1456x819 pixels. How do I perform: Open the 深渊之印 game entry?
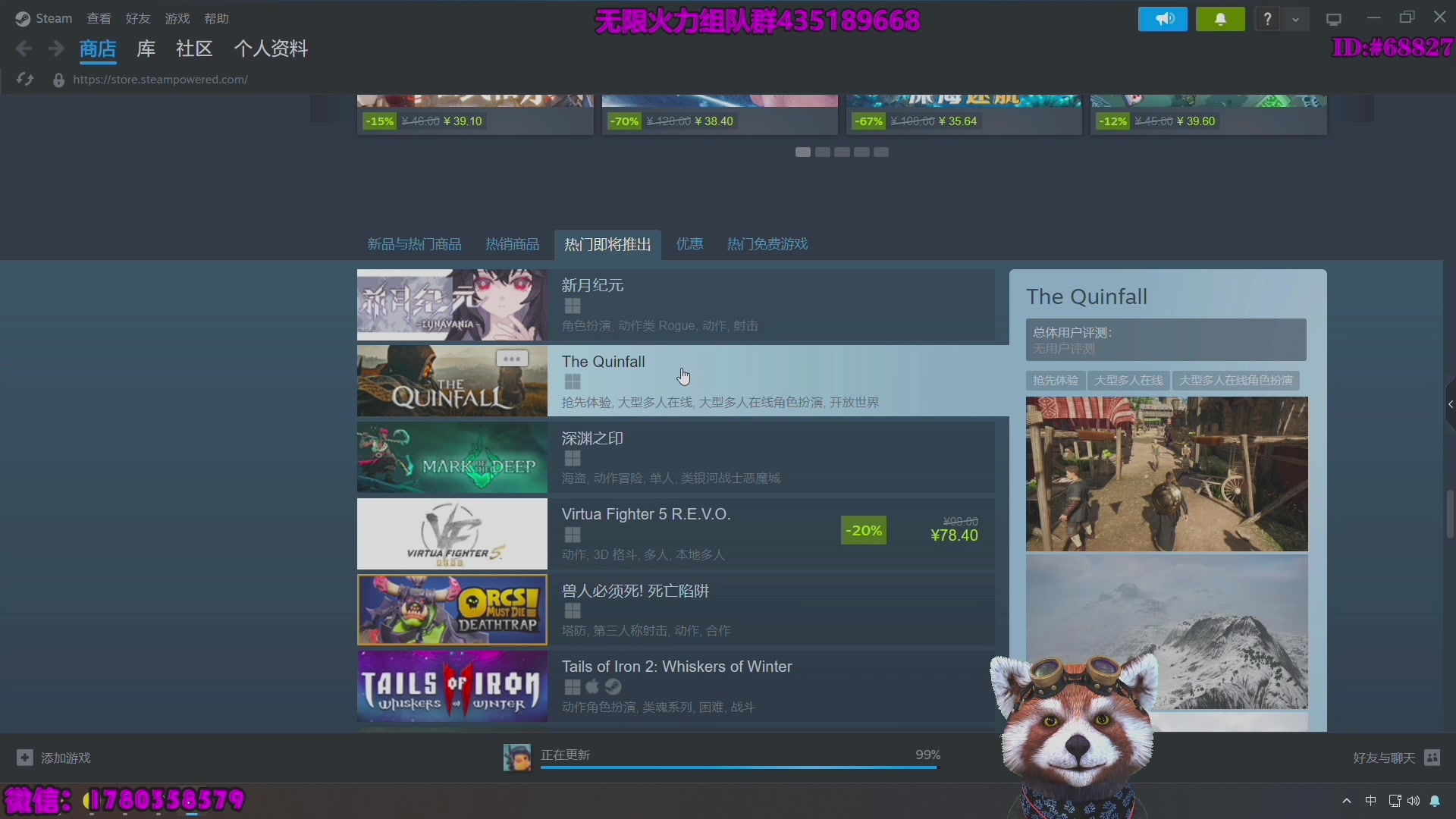[x=676, y=457]
